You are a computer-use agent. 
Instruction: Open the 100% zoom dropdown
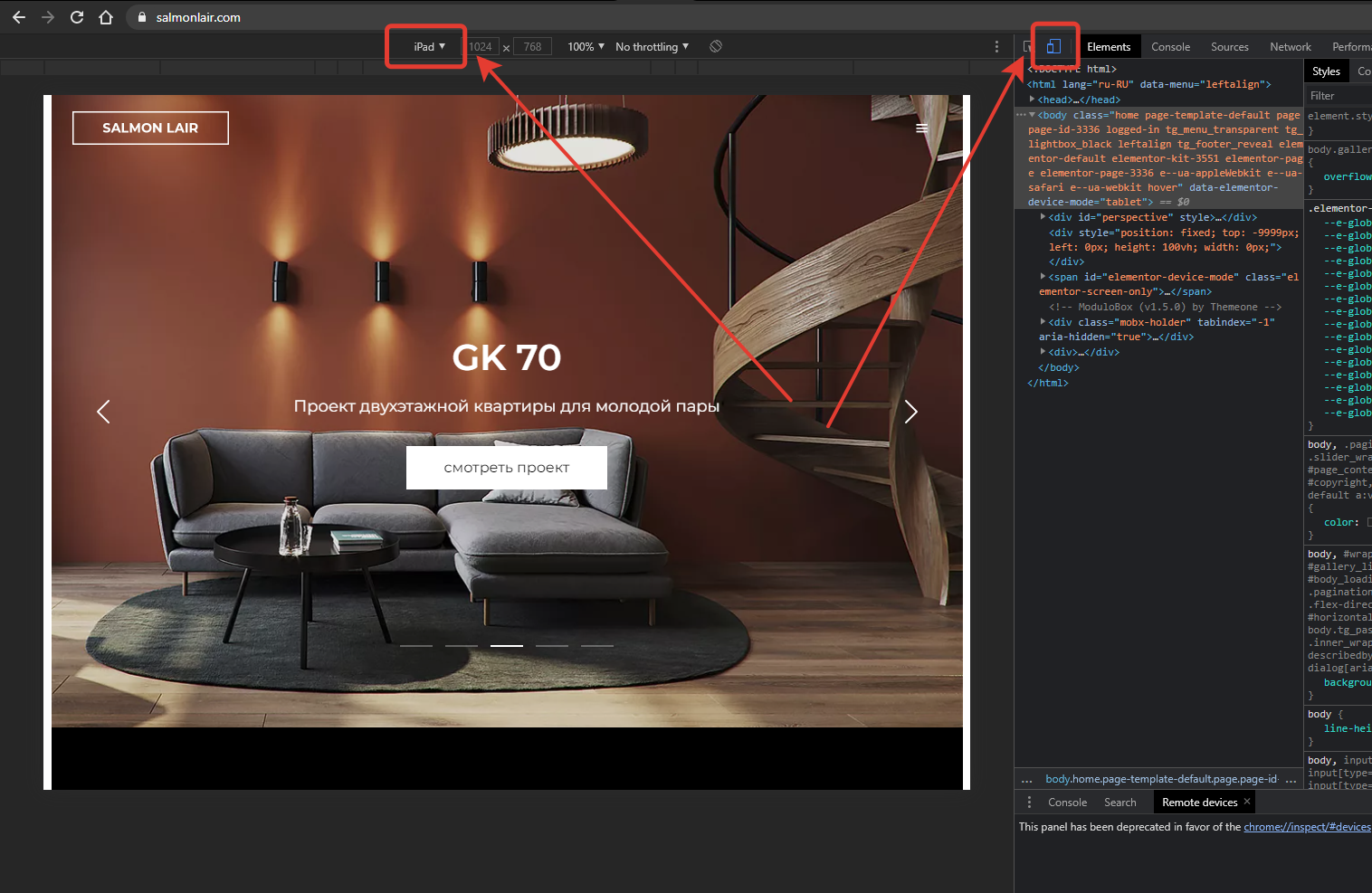click(586, 46)
